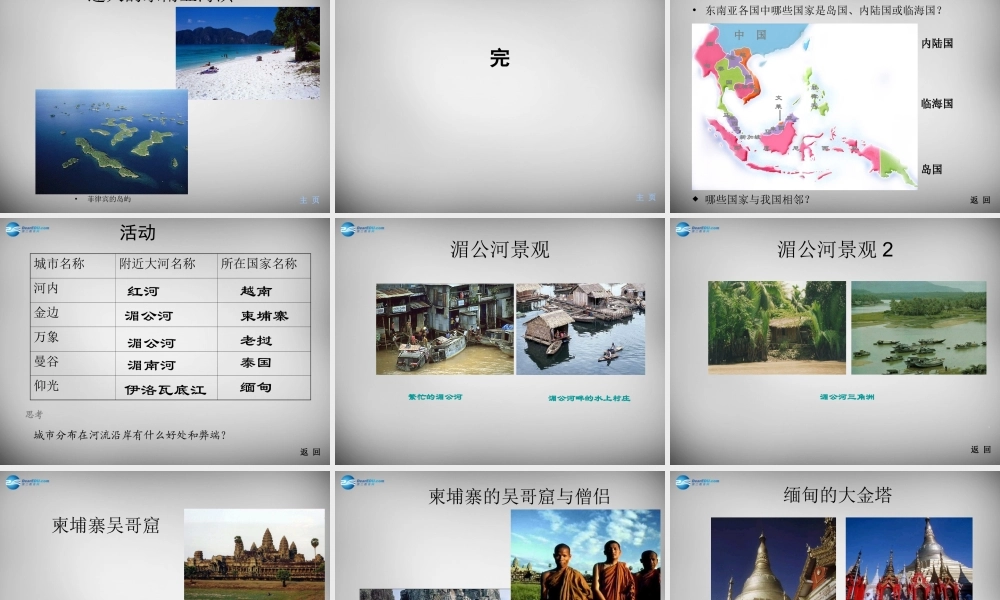Click the 思考 label below the table
Screen dimensions: 1000x600
[34, 414]
